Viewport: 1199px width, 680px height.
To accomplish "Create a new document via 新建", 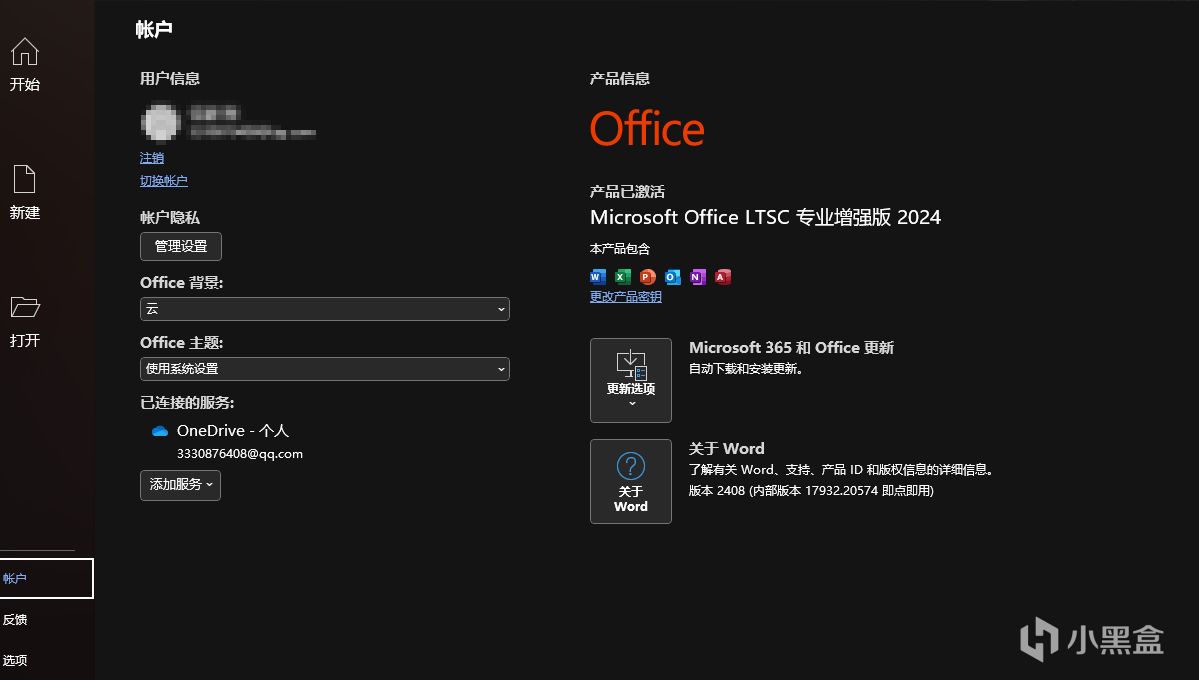I will coord(24,193).
